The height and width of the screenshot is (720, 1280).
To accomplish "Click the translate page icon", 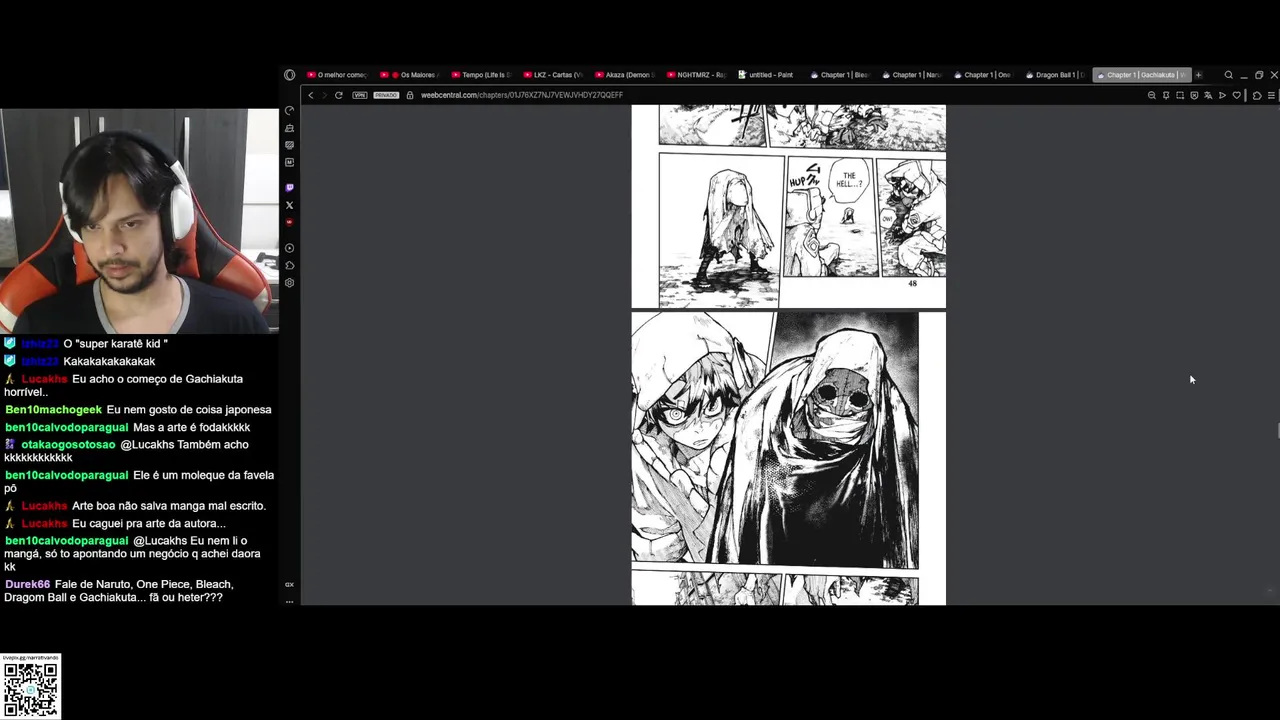I will pos(1208,95).
